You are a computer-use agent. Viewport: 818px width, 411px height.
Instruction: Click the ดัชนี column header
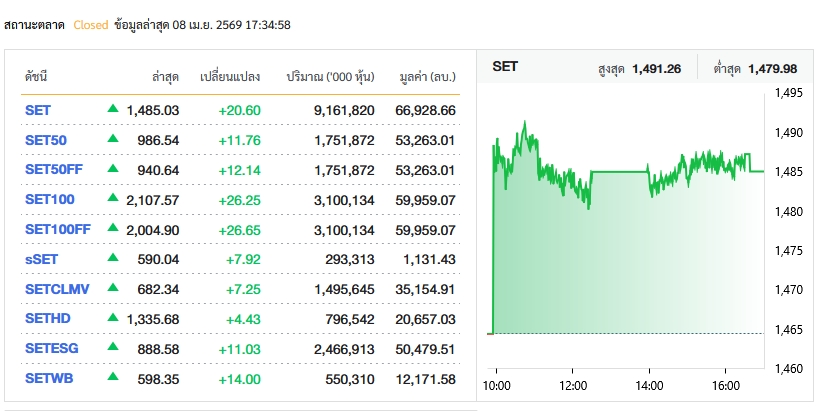pyautogui.click(x=37, y=76)
